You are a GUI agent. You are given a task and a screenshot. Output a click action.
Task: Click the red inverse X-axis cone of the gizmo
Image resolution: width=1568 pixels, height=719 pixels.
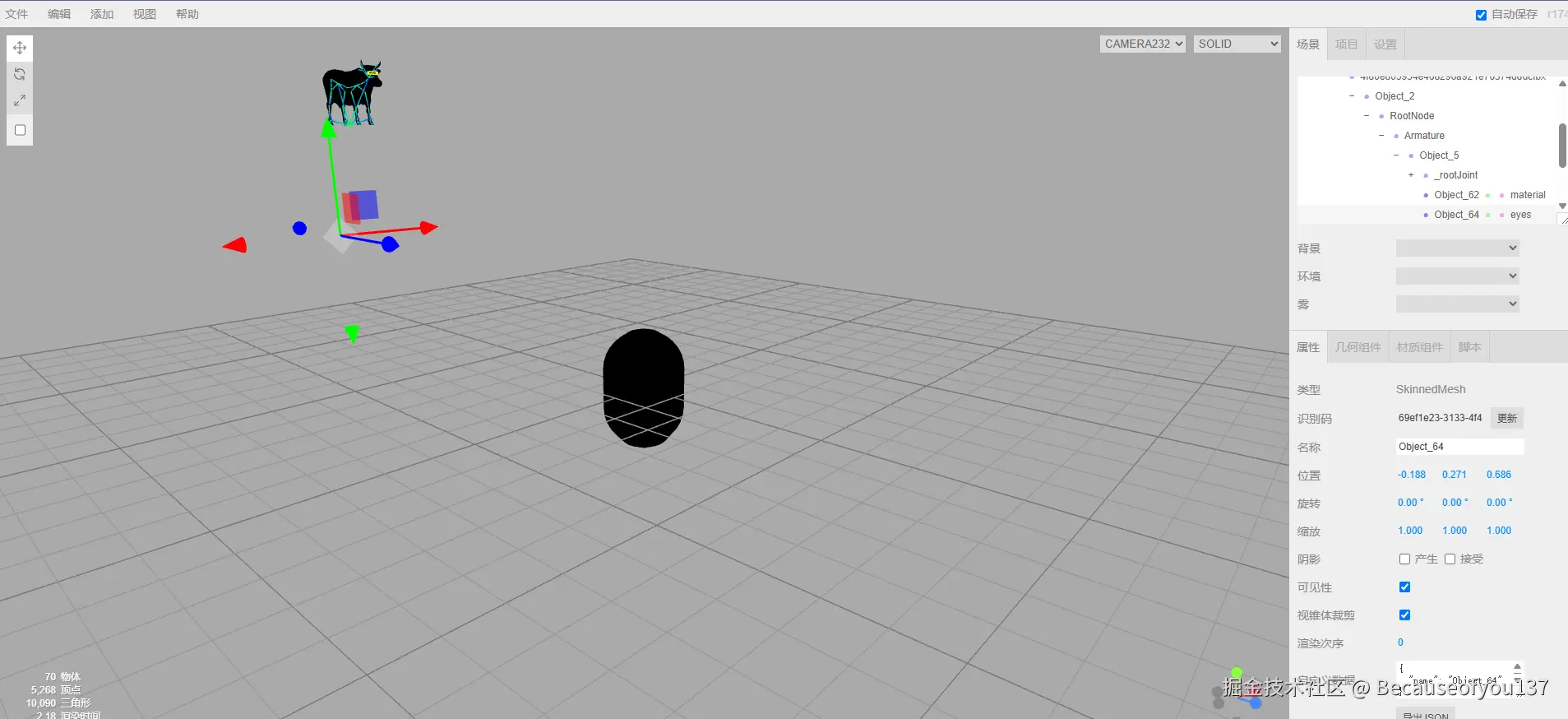[235, 244]
